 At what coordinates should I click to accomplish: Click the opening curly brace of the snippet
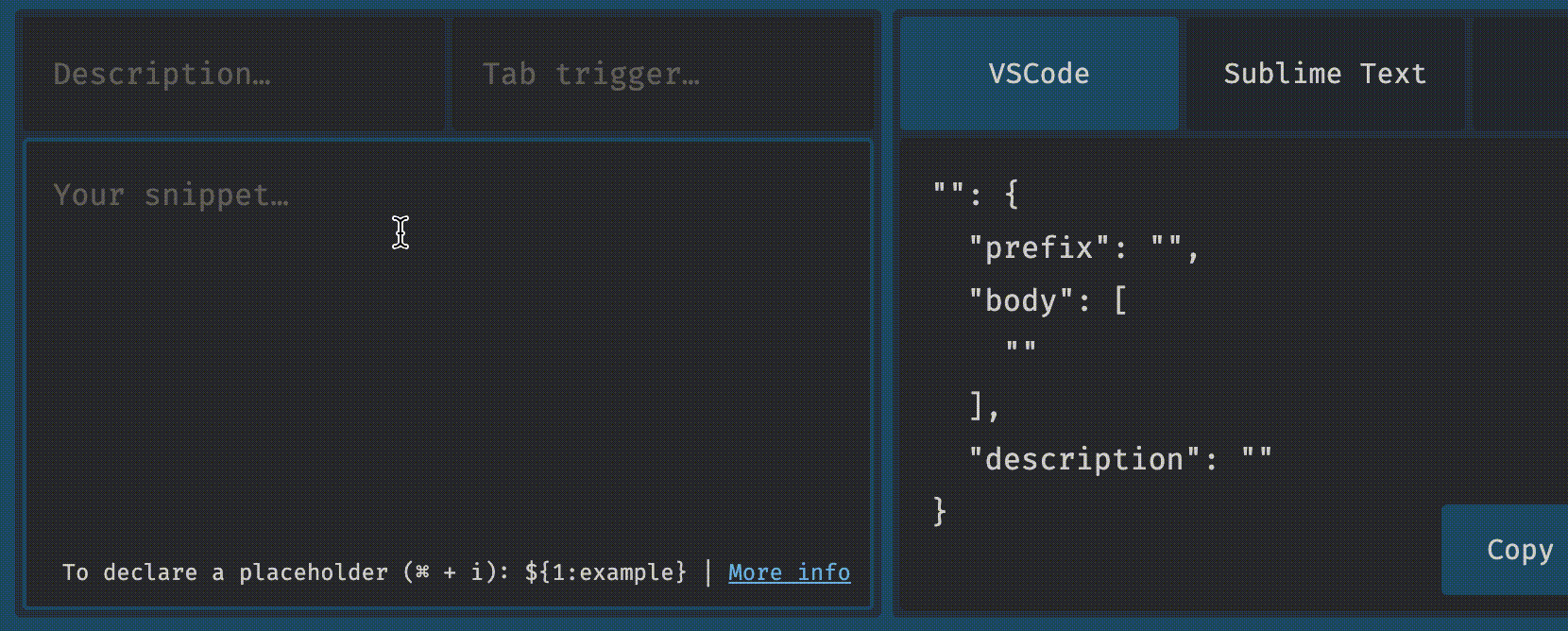(1012, 195)
